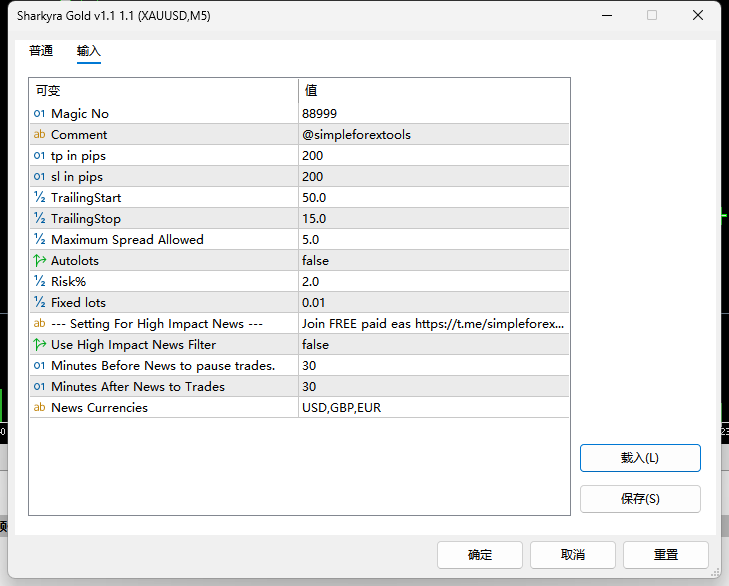Click the integer icon beside Minutes Before News
Screen dimensions: 729x586
point(40,366)
